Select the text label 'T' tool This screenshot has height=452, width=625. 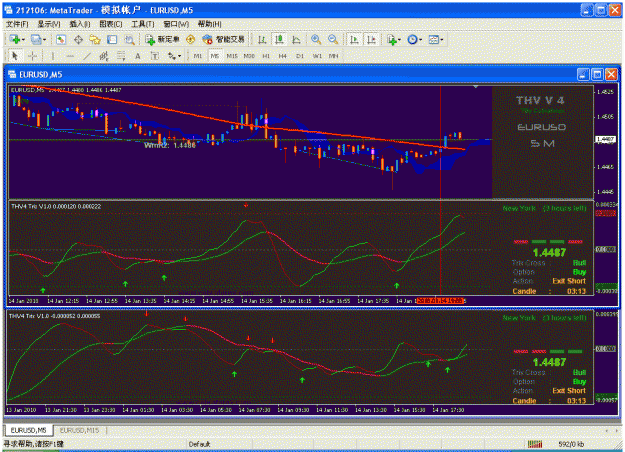coord(155,56)
